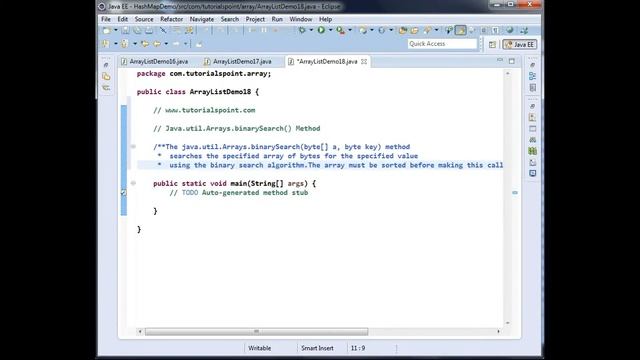Open the Run configurations dropdown arrow
The width and height of the screenshot is (640, 360).
click(330, 30)
